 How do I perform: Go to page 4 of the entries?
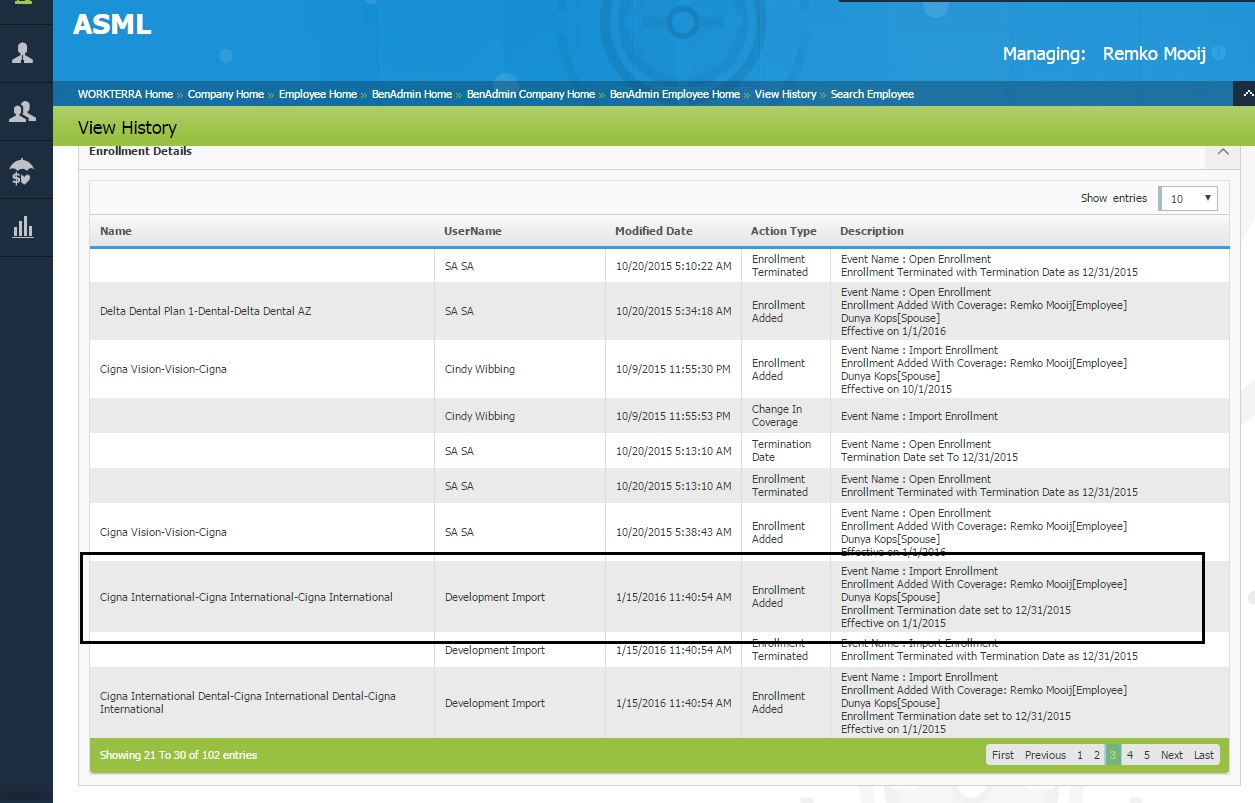(x=1130, y=755)
